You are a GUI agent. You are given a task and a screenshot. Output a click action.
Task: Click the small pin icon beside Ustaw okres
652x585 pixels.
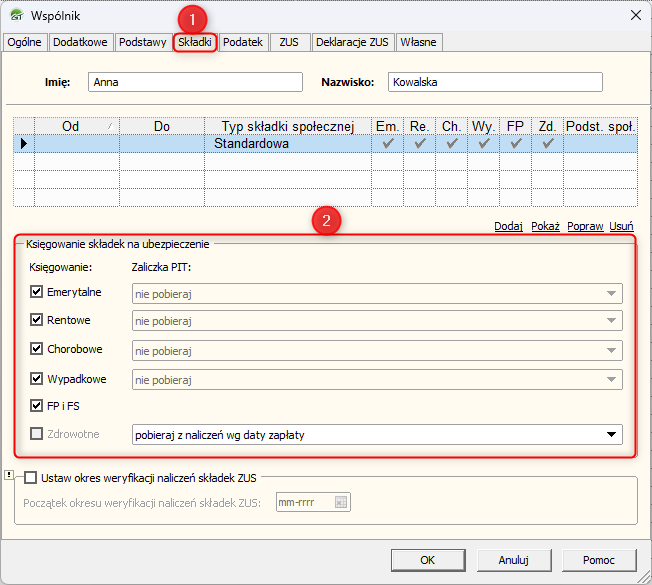9,476
